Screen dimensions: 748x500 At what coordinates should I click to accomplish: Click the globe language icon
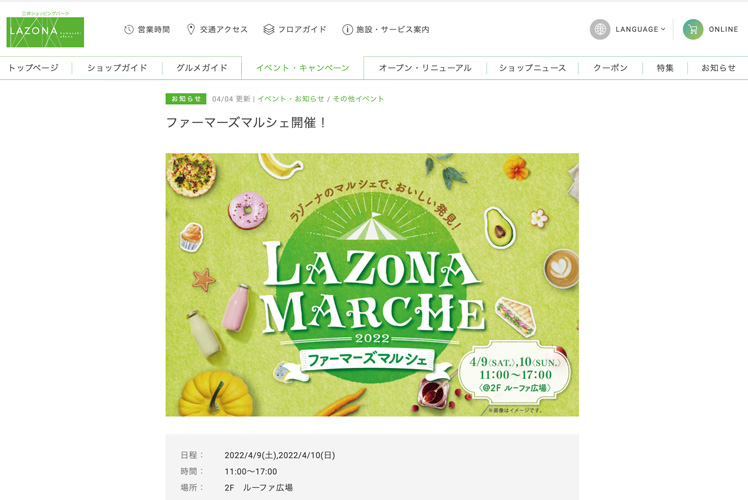pyautogui.click(x=600, y=29)
